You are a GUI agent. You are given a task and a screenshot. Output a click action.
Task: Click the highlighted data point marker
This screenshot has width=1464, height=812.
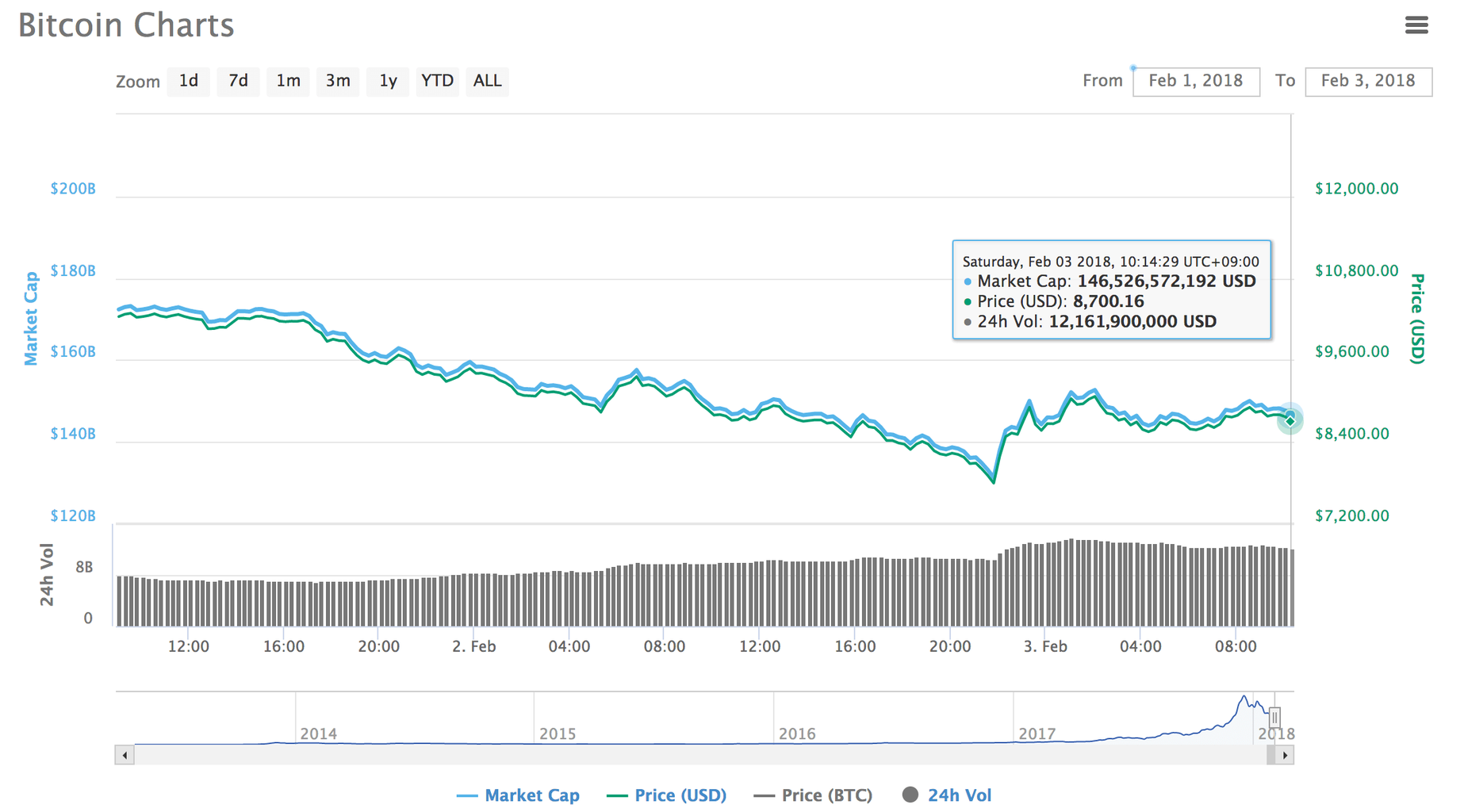point(1290,420)
